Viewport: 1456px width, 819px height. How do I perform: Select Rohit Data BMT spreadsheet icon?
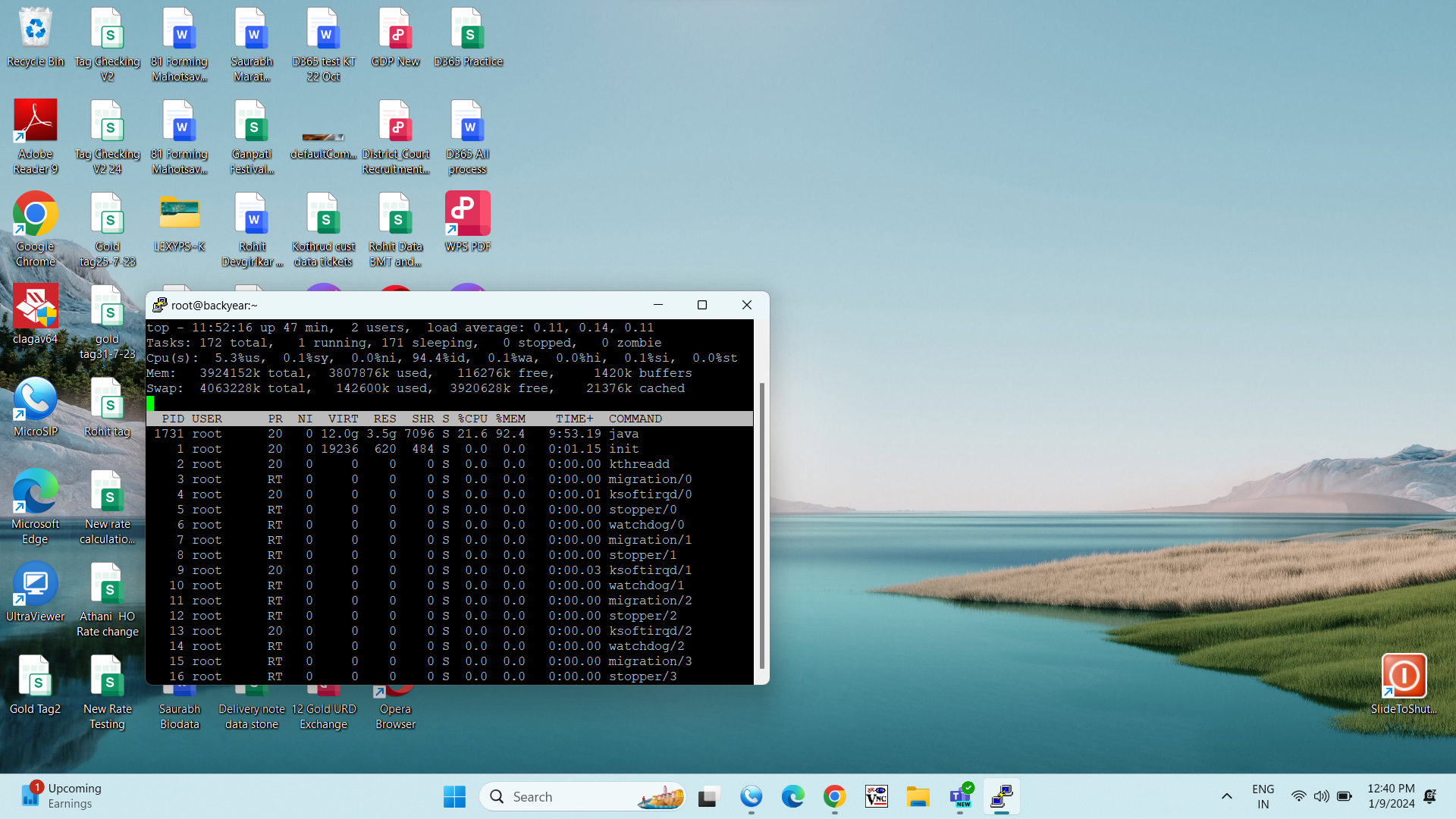pos(396,230)
